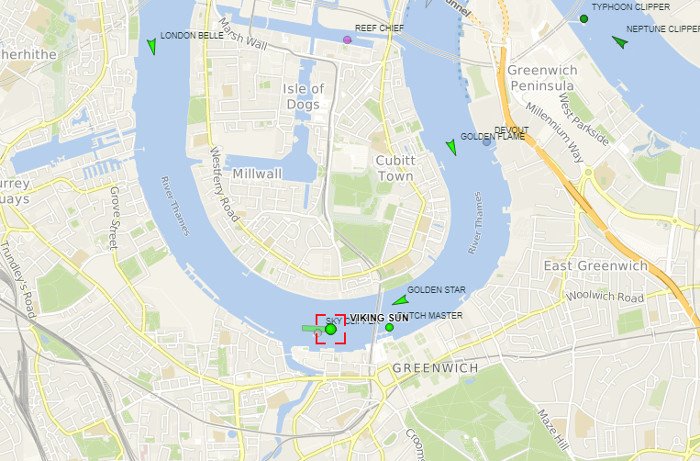Click the Devout blue circle vessel marker
Image resolution: width=700 pixels, height=461 pixels.
tap(487, 142)
